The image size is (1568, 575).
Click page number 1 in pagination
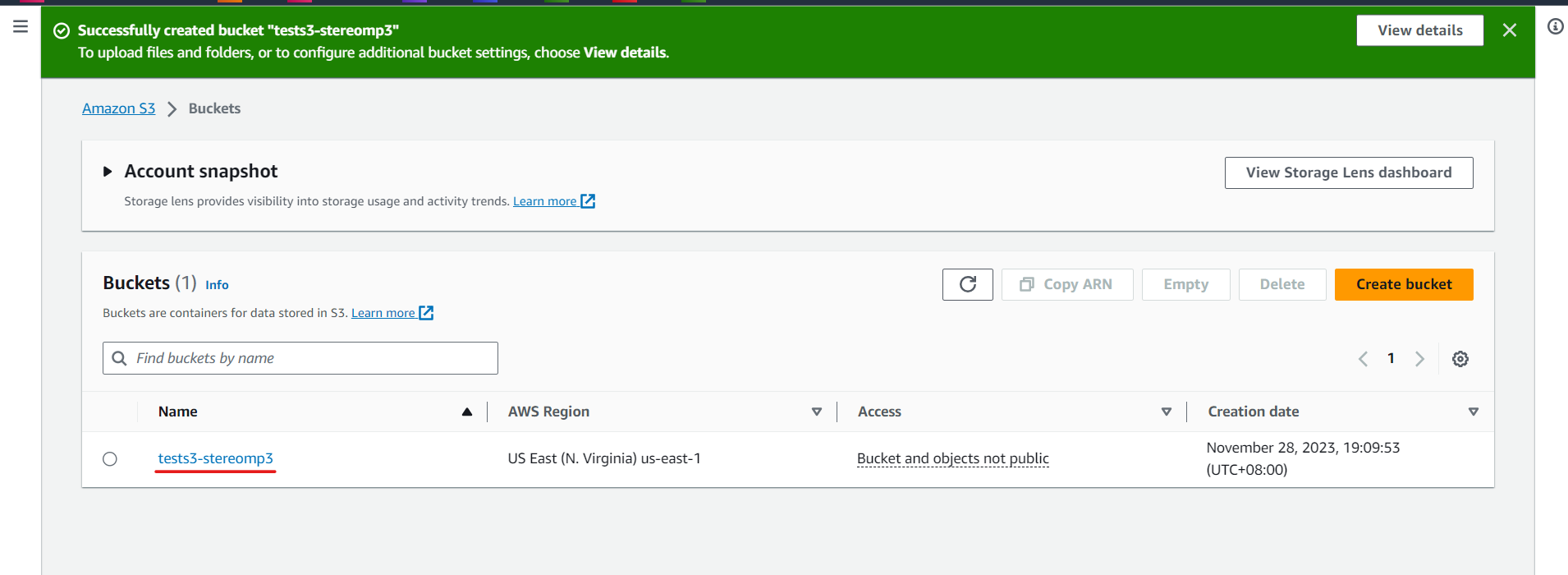[1391, 358]
